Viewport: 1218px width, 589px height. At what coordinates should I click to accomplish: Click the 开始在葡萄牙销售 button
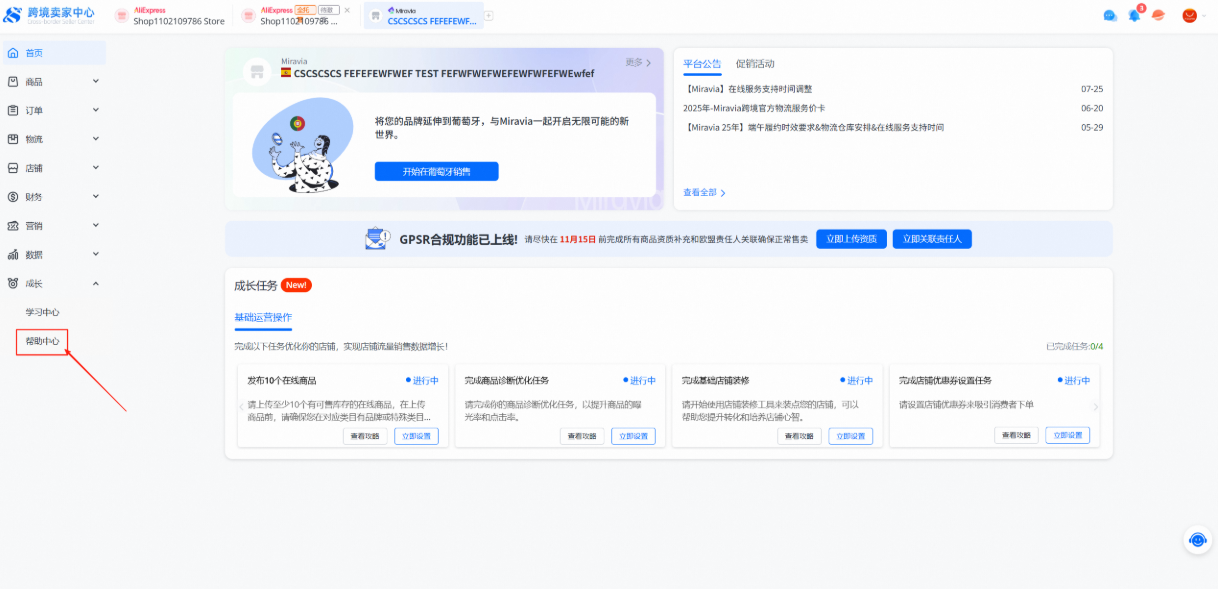436,172
